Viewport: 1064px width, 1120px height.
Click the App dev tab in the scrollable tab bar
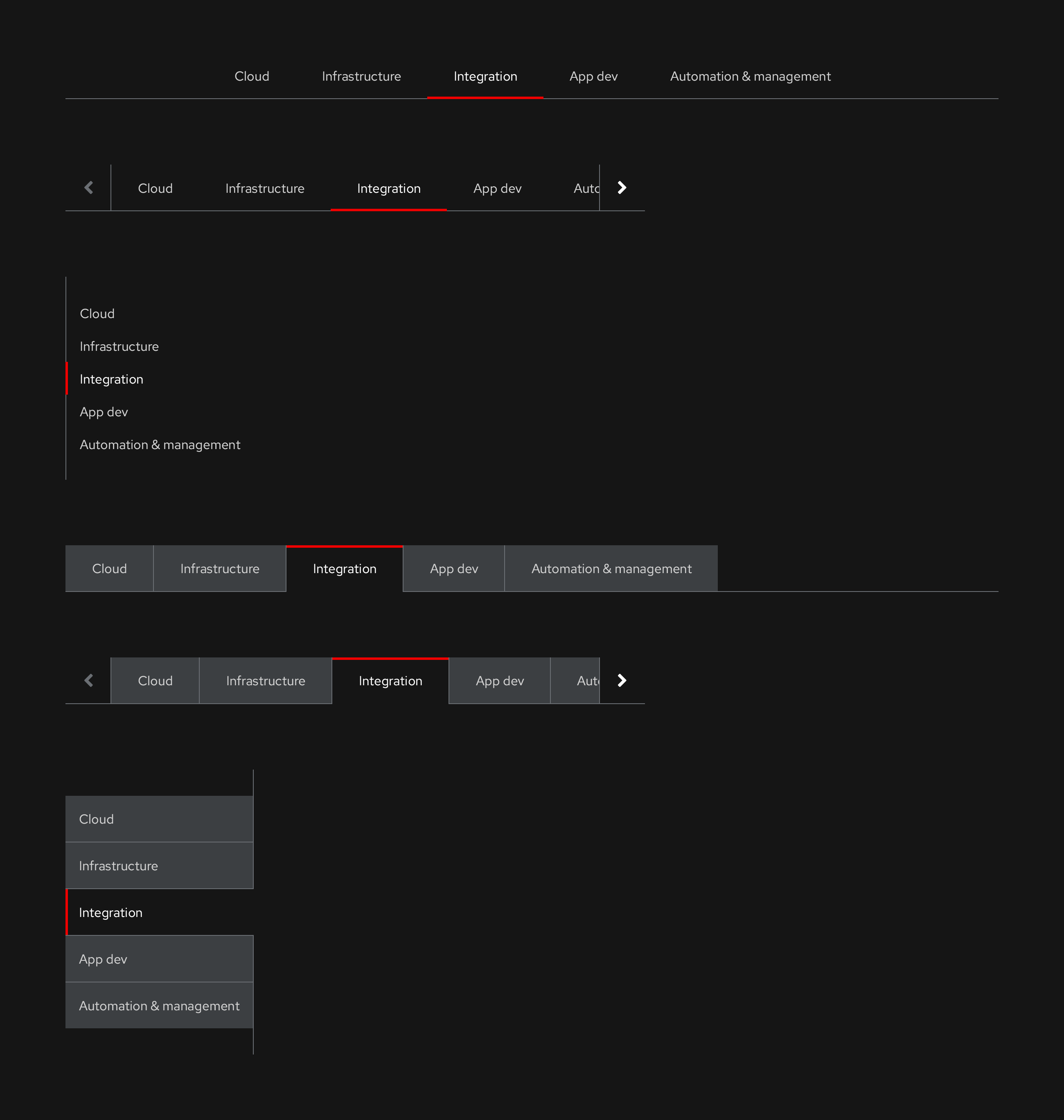497,188
